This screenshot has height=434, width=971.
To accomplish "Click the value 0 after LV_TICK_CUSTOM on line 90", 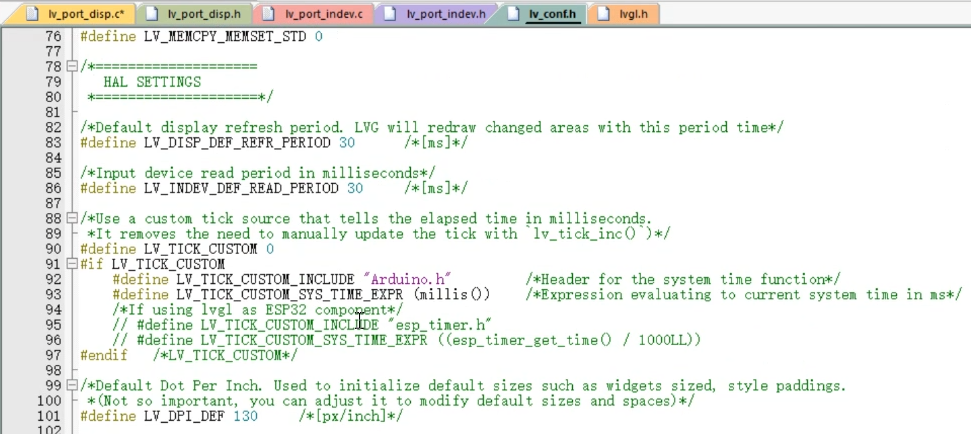I will 269,249.
